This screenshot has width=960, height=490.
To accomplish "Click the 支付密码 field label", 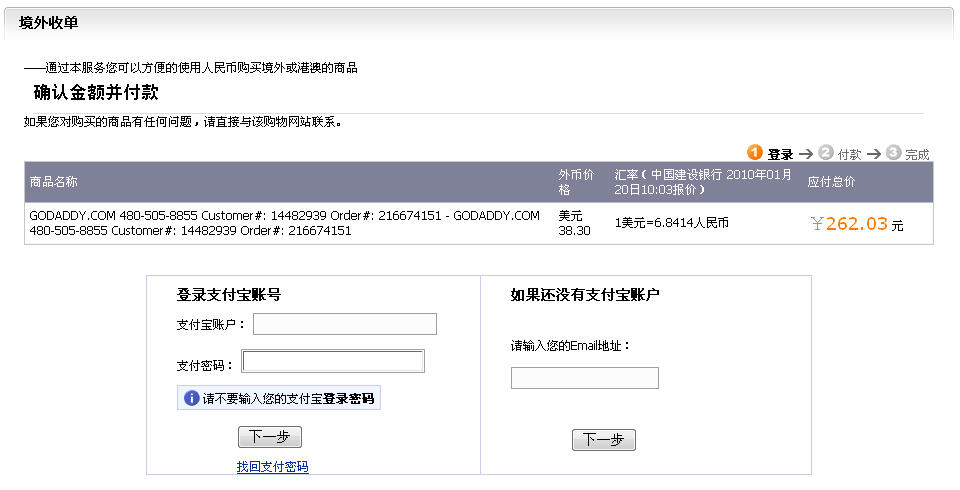I will pyautogui.click(x=205, y=366).
